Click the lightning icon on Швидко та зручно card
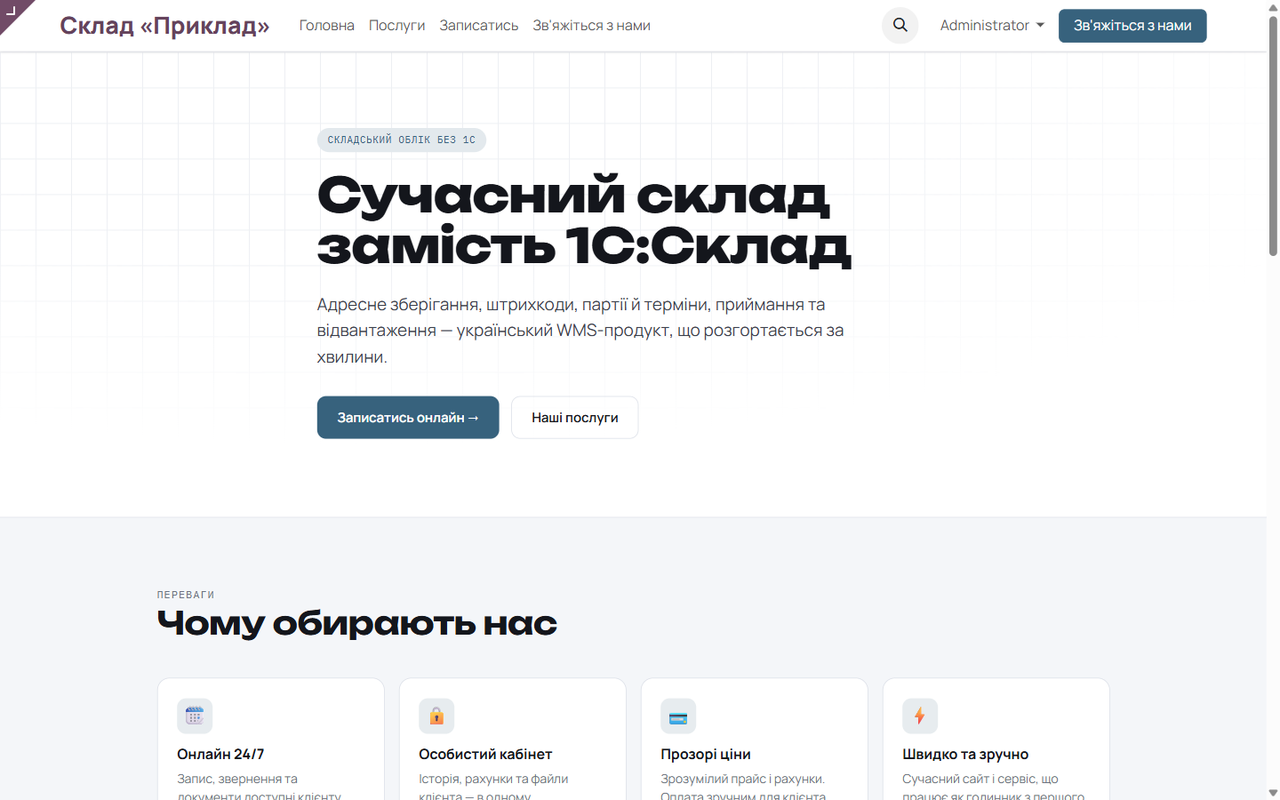The width and height of the screenshot is (1280, 800). 920,716
